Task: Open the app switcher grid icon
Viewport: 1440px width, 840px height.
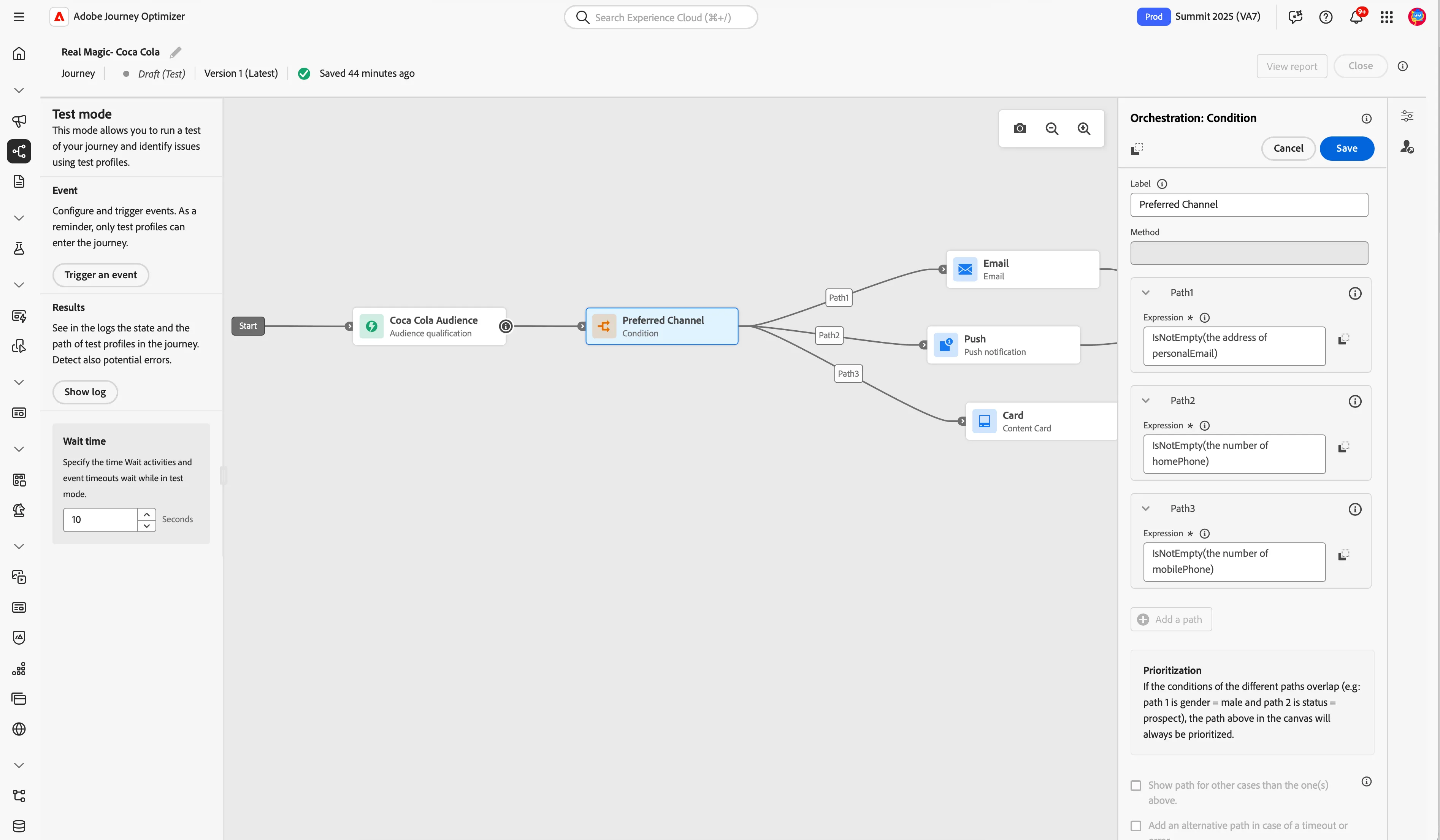Action: tap(1387, 17)
